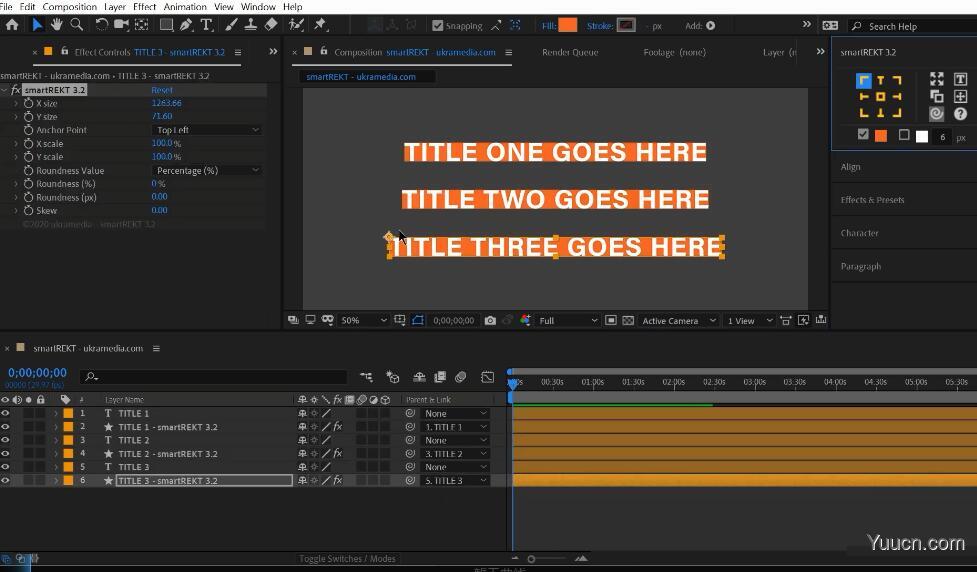Viewport: 977px width, 572px height.
Task: Open the Composition menu
Action: (69, 7)
